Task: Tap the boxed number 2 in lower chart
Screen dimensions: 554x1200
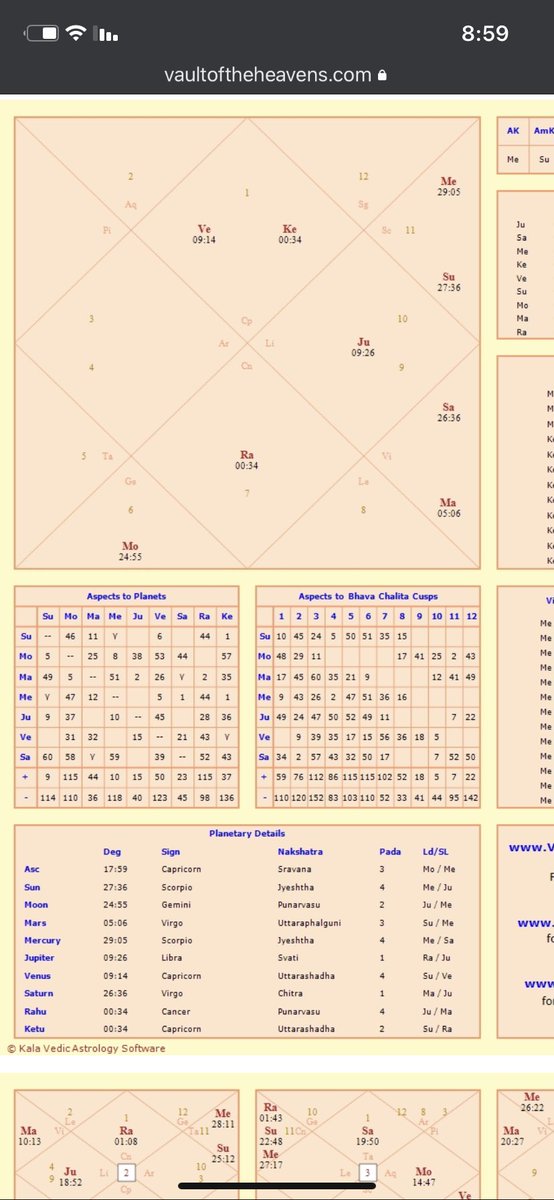Action: 127,1170
